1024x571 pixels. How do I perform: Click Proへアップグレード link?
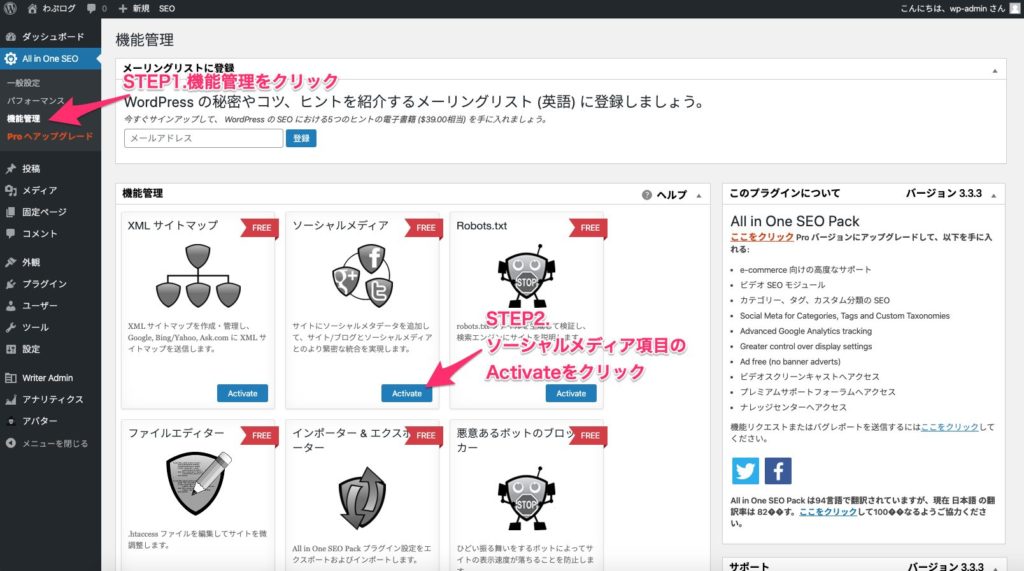click(x=50, y=136)
